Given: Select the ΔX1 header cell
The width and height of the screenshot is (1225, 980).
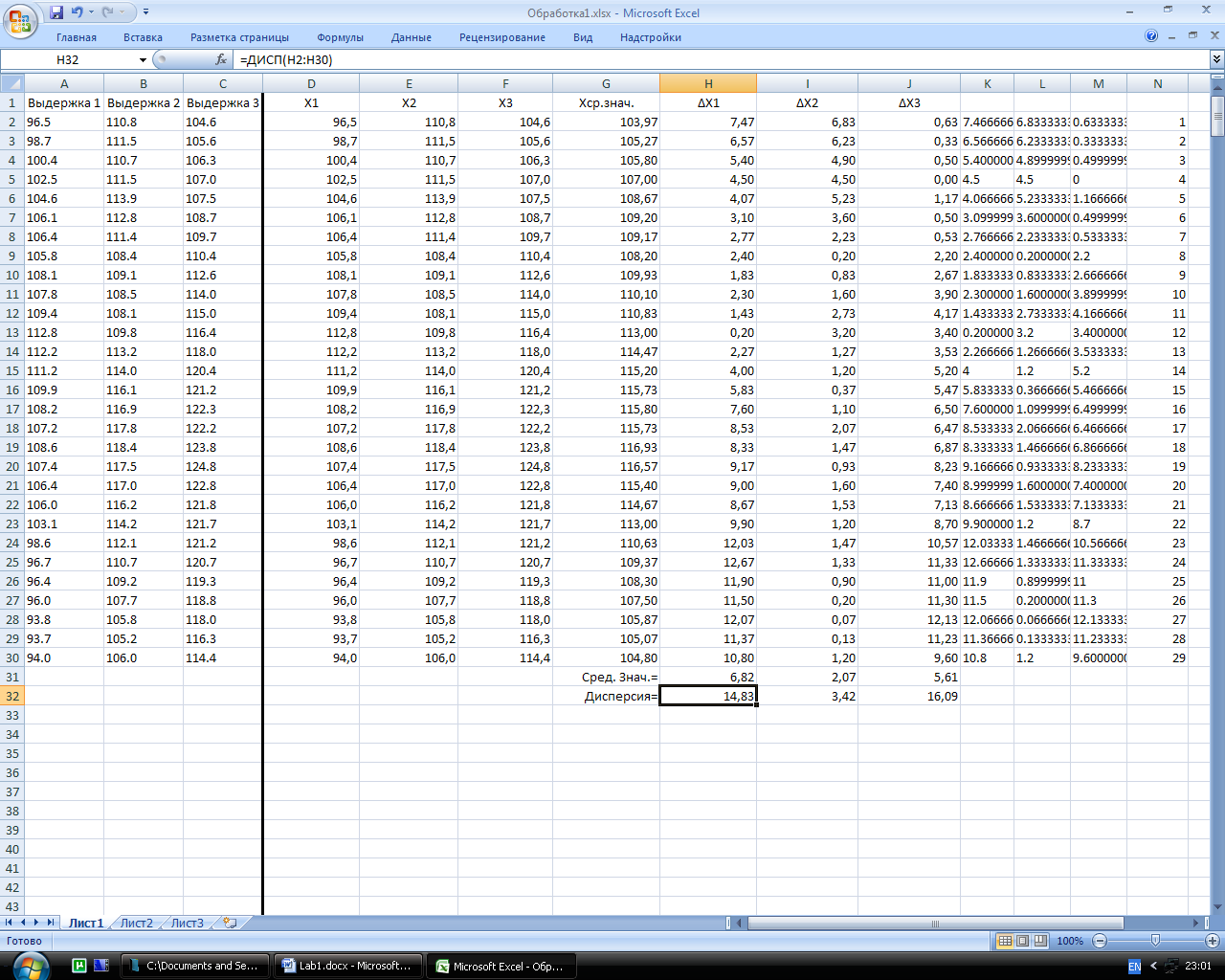Looking at the screenshot, I should [708, 102].
